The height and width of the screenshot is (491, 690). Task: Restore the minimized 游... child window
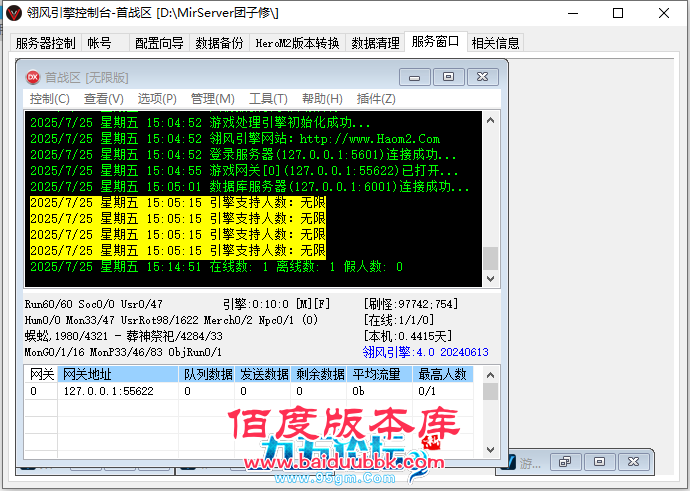click(565, 462)
